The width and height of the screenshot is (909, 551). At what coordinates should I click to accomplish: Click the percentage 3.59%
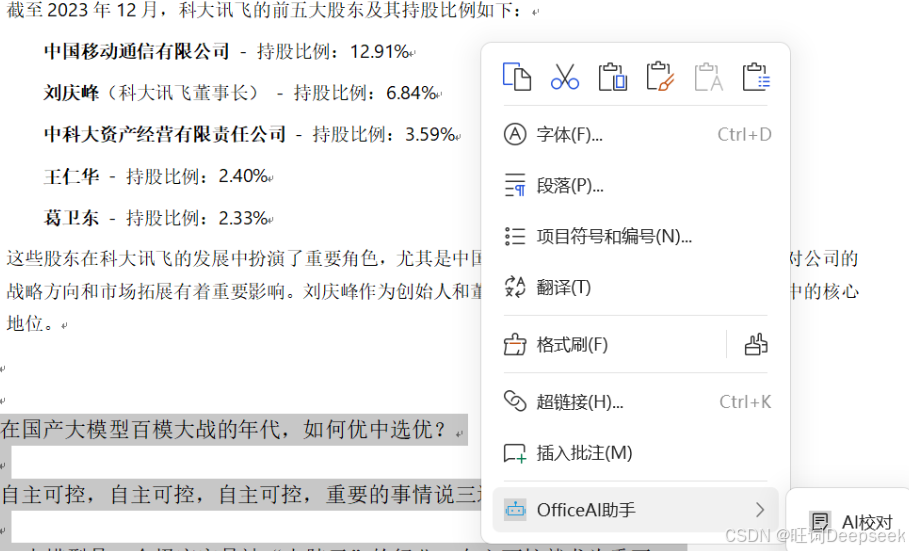click(430, 135)
